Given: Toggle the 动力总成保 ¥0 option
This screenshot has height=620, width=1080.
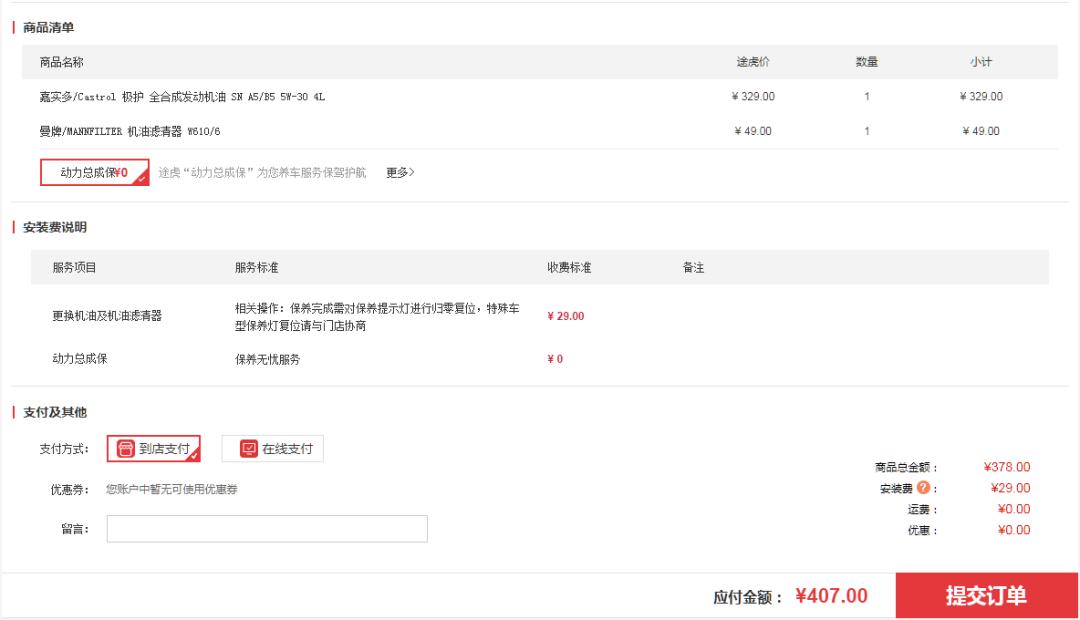Looking at the screenshot, I should (x=95, y=172).
